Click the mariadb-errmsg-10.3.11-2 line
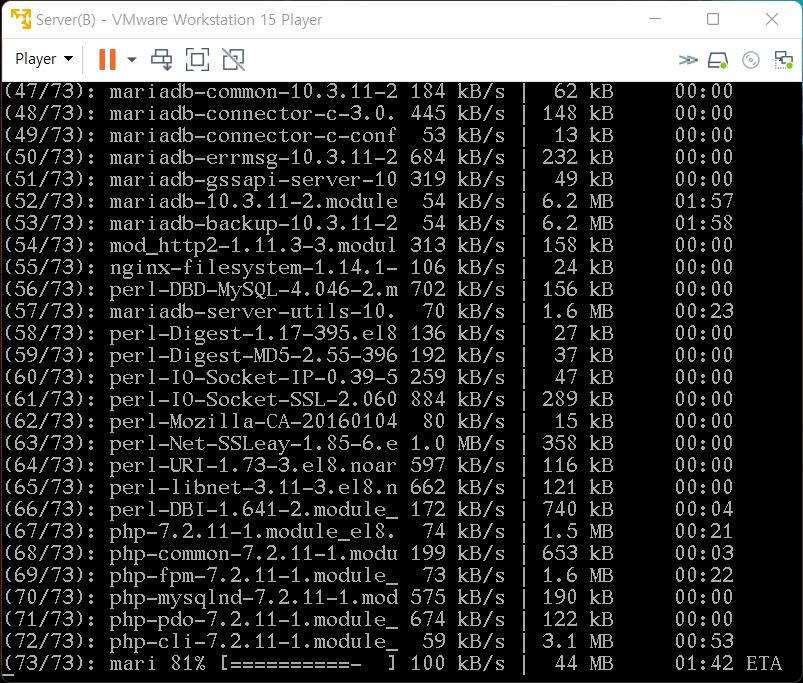The image size is (803, 683). tap(369, 157)
